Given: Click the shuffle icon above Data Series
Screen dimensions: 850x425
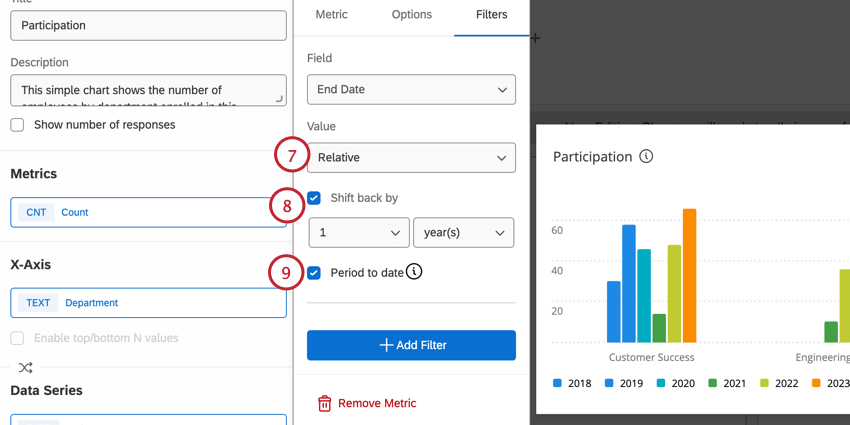Looking at the screenshot, I should tap(25, 368).
